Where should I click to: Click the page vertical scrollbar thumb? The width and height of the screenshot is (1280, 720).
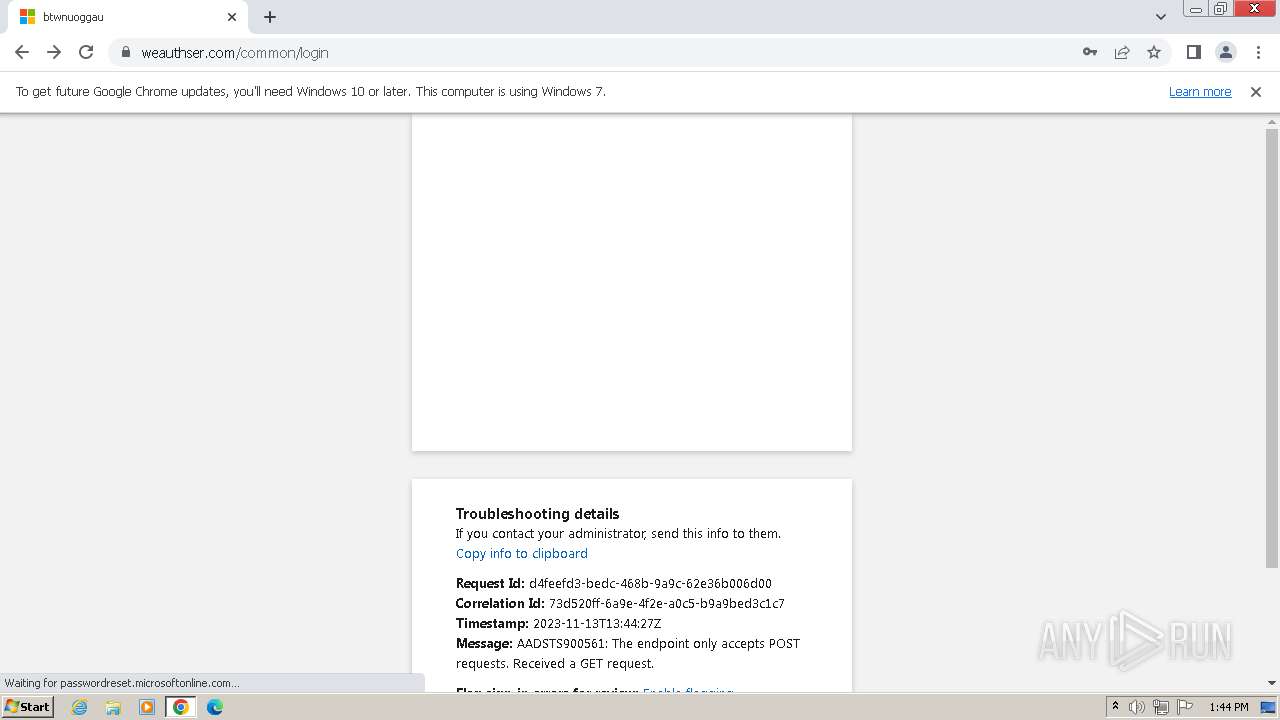pyautogui.click(x=1272, y=348)
